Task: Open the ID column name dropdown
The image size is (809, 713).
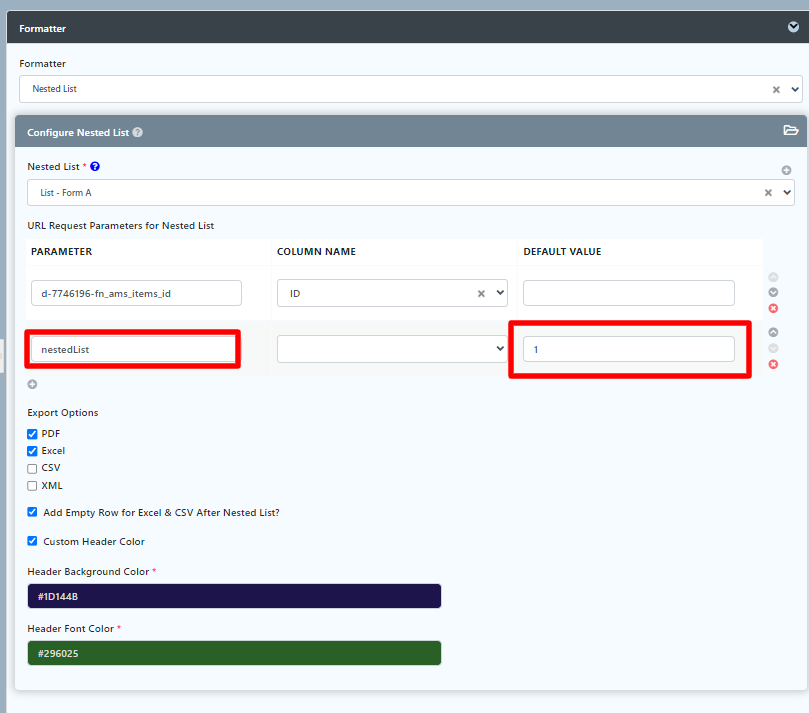Action: pos(500,293)
